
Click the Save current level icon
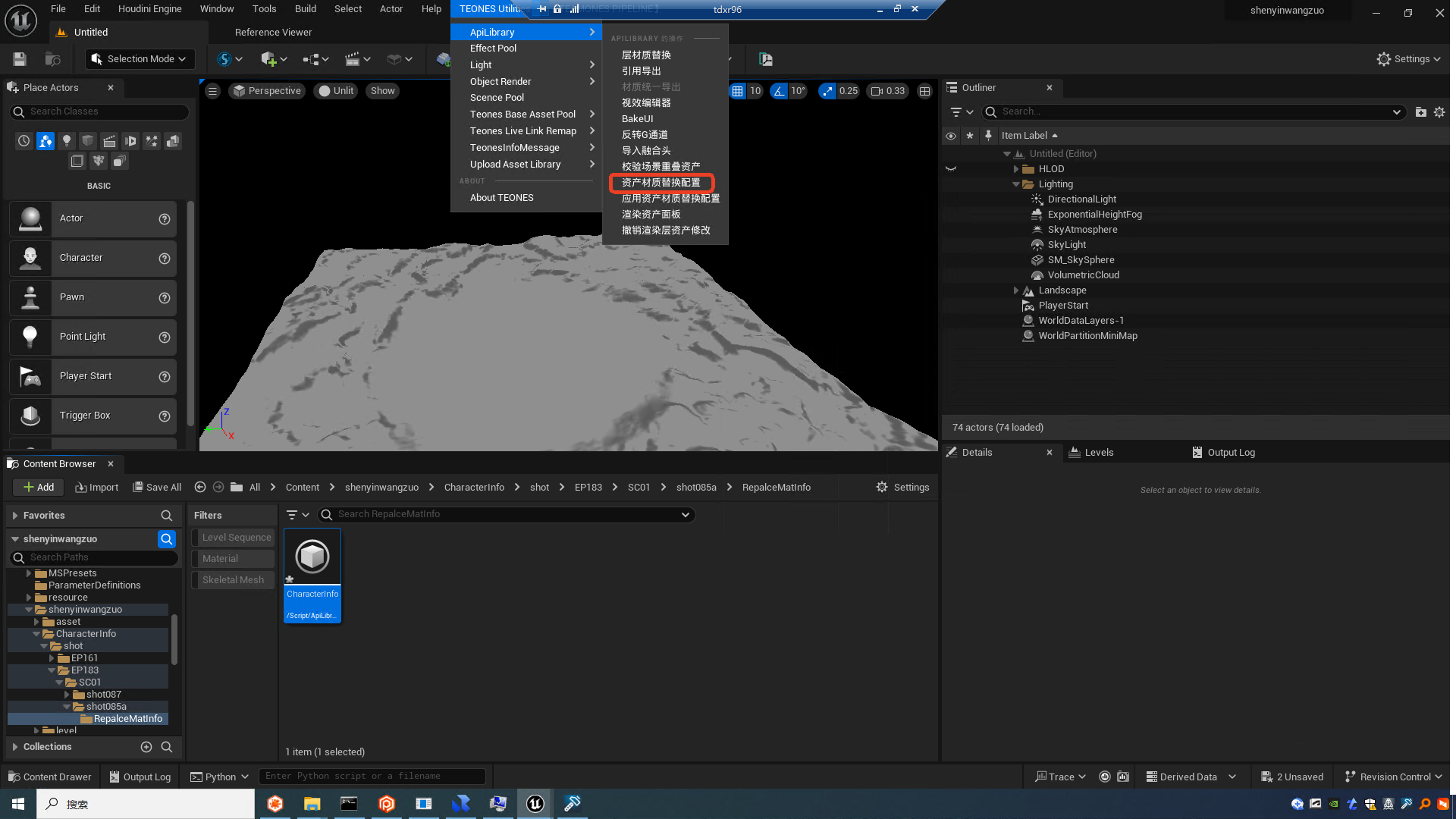(20, 59)
